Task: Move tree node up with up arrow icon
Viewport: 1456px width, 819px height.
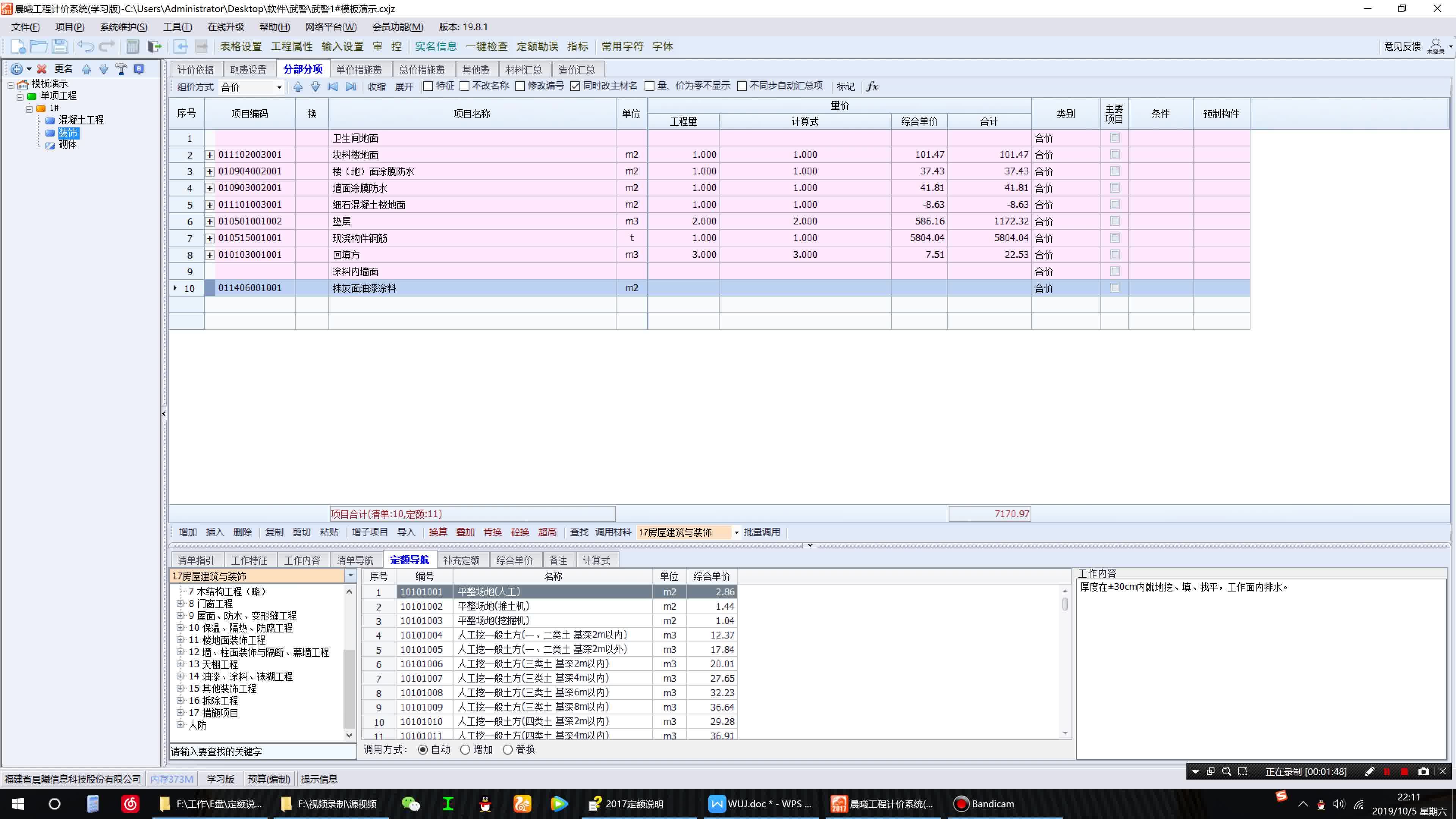Action: pyautogui.click(x=86, y=69)
